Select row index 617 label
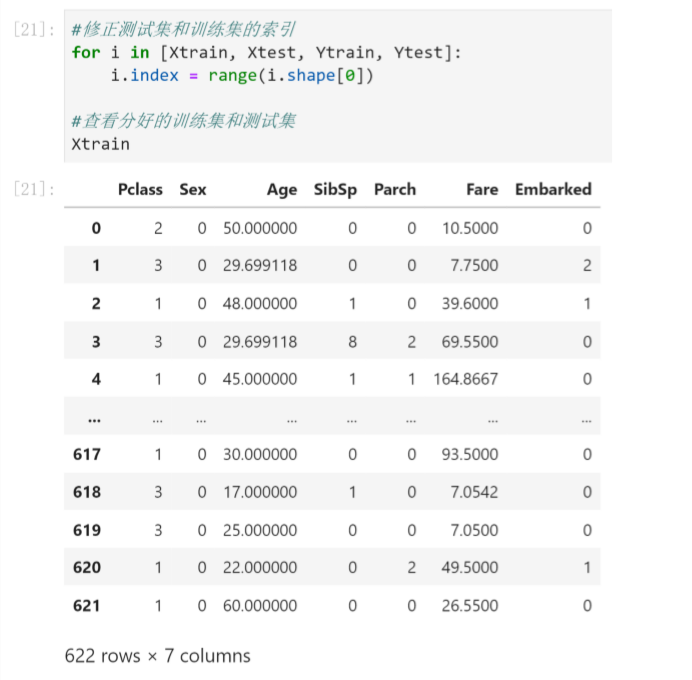 [87, 454]
